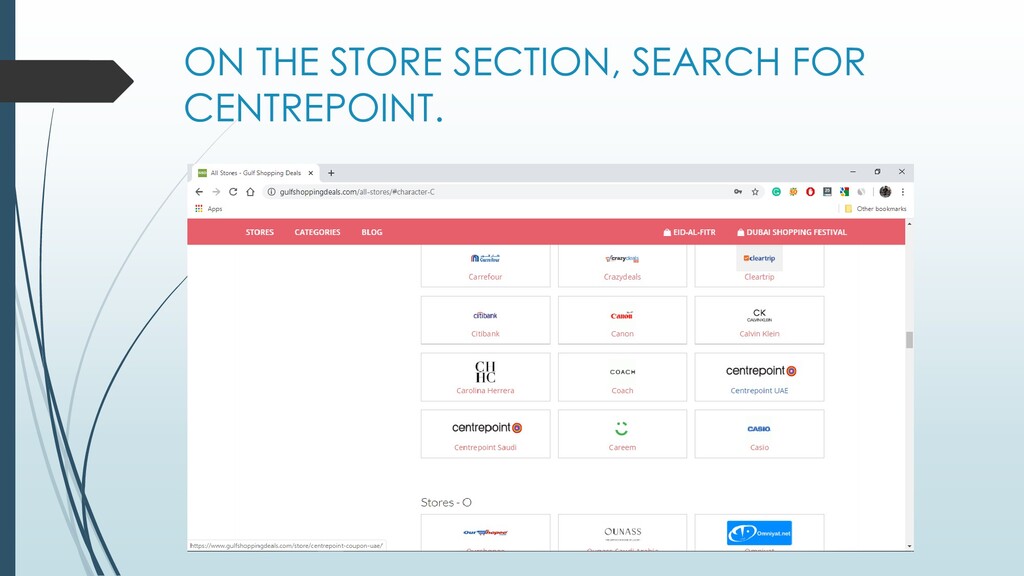Image resolution: width=1024 pixels, height=576 pixels.
Task: Open the Chrome profile avatar
Action: pos(885,192)
